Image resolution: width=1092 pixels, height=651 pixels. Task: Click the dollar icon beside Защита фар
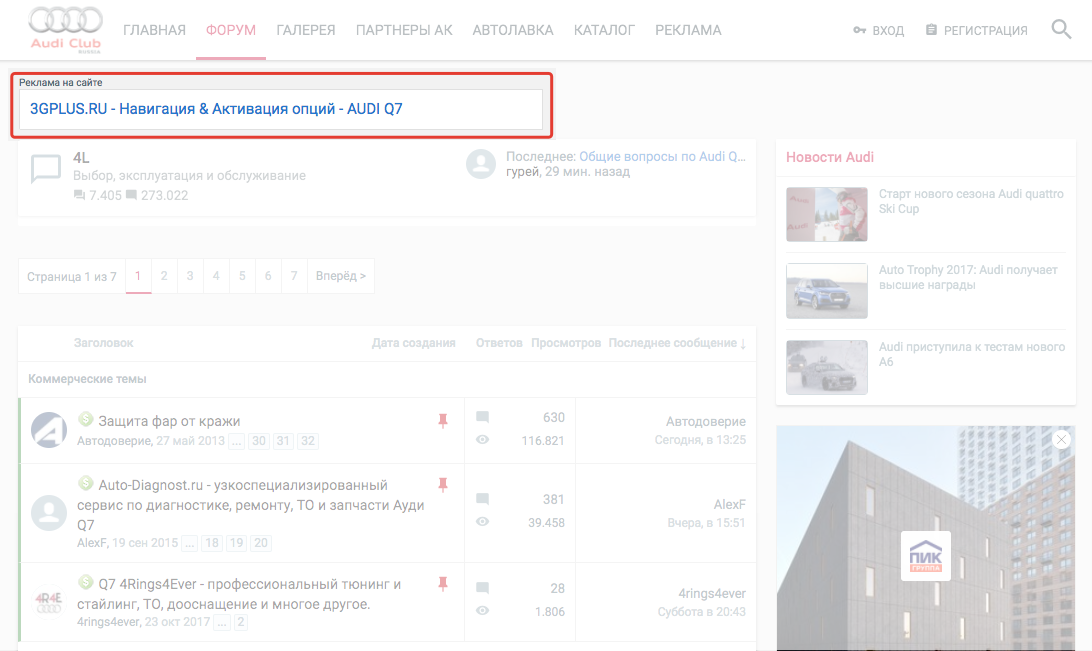coord(86,420)
